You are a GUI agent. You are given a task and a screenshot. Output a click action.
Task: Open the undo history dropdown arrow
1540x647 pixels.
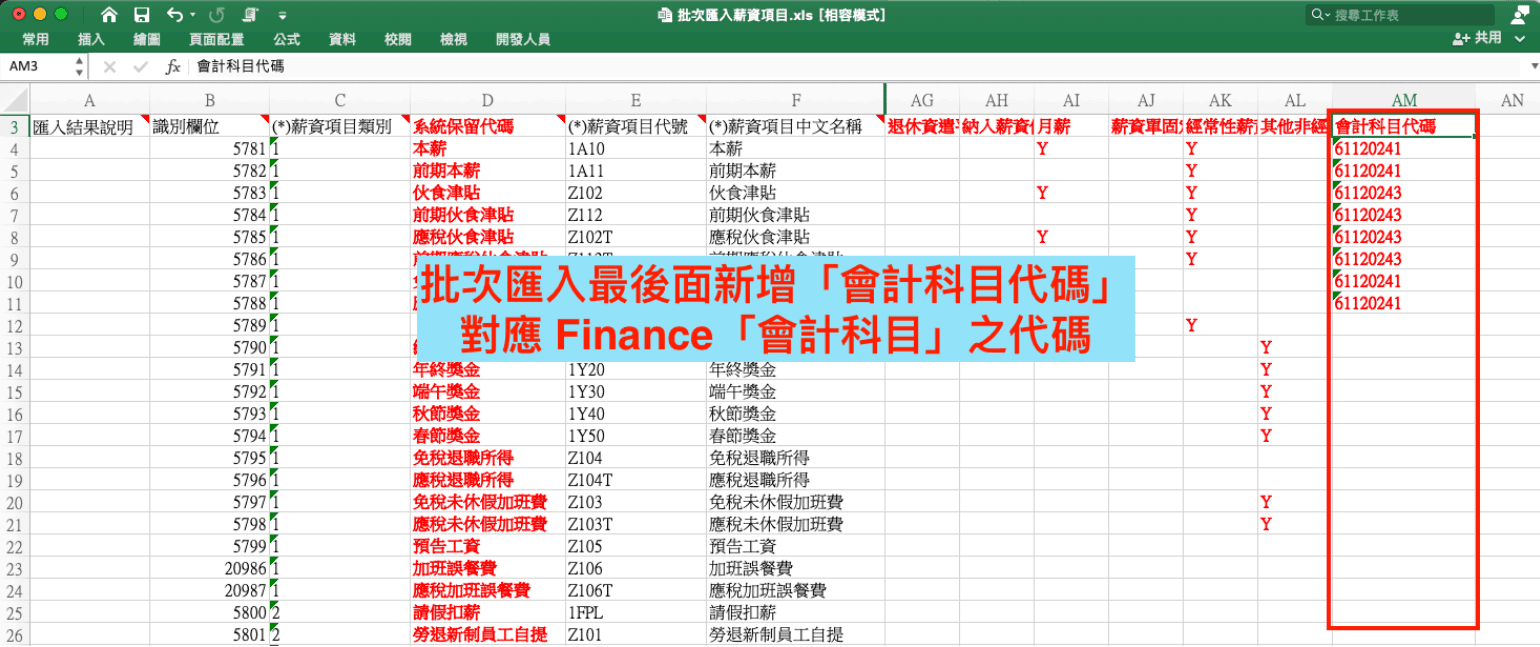(x=193, y=16)
